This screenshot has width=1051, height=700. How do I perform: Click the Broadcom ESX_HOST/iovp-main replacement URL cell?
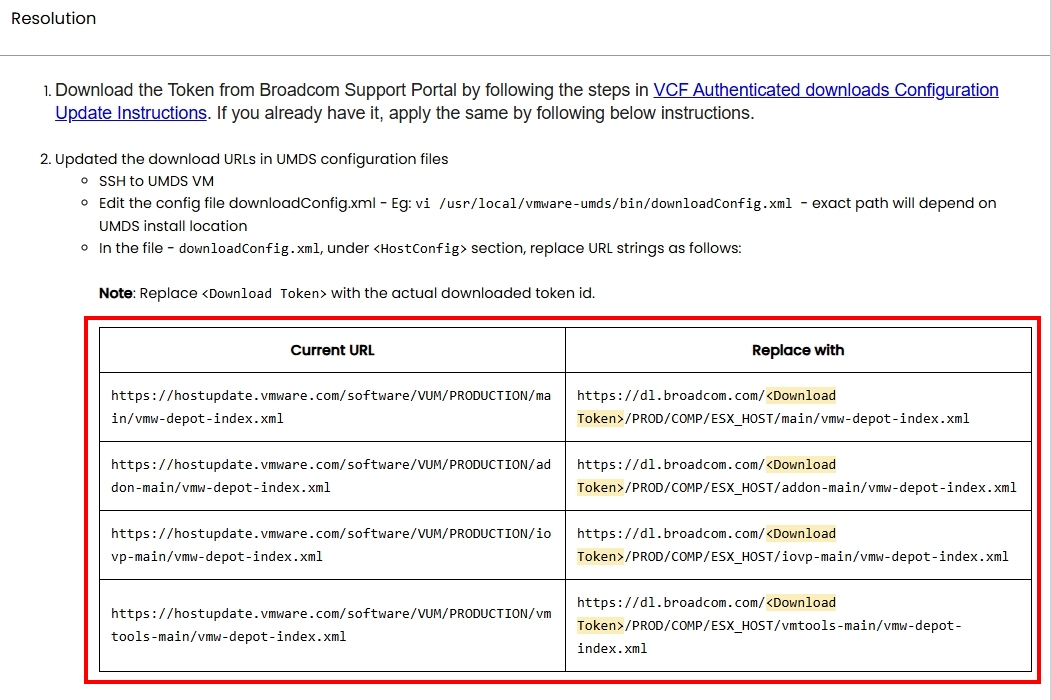tap(798, 545)
